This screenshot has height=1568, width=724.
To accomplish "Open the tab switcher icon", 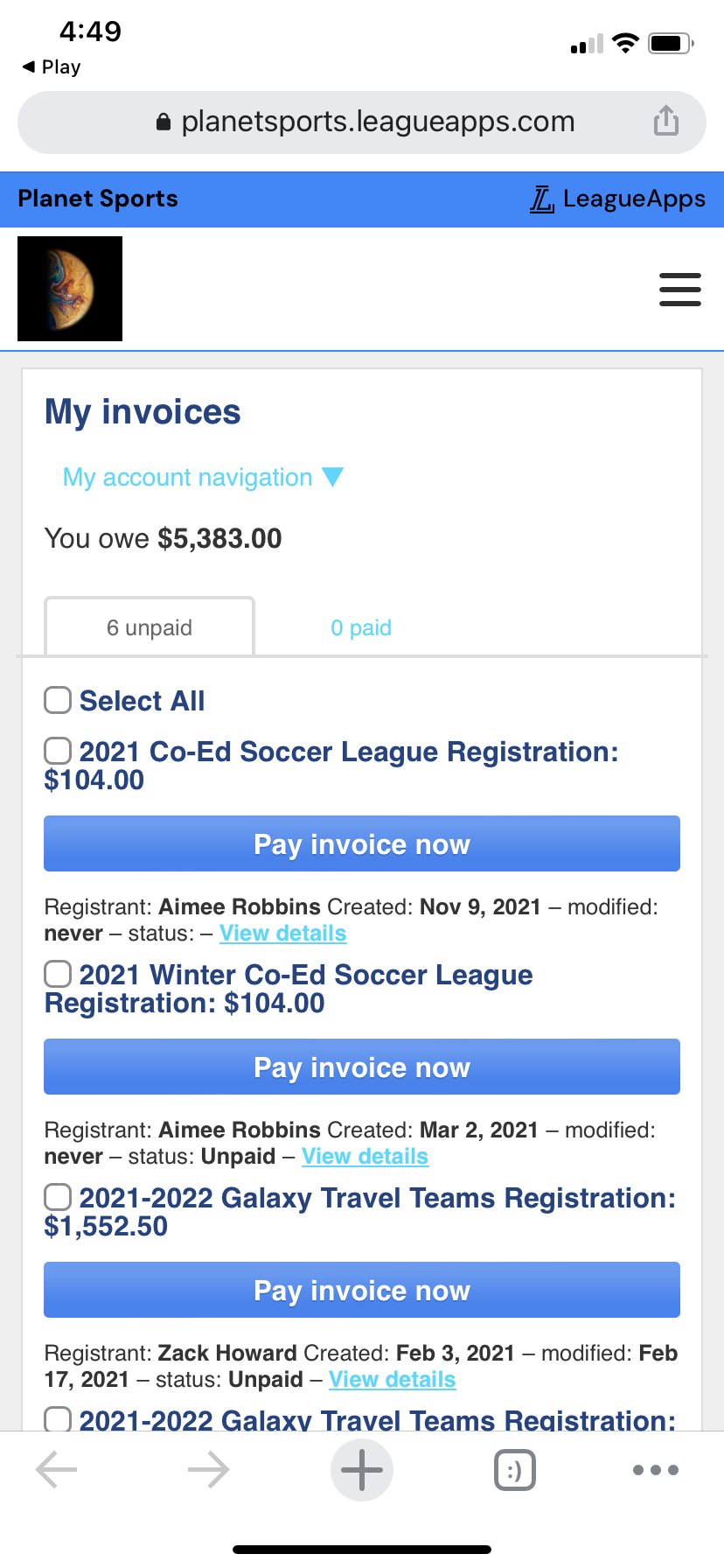I will click(514, 1471).
